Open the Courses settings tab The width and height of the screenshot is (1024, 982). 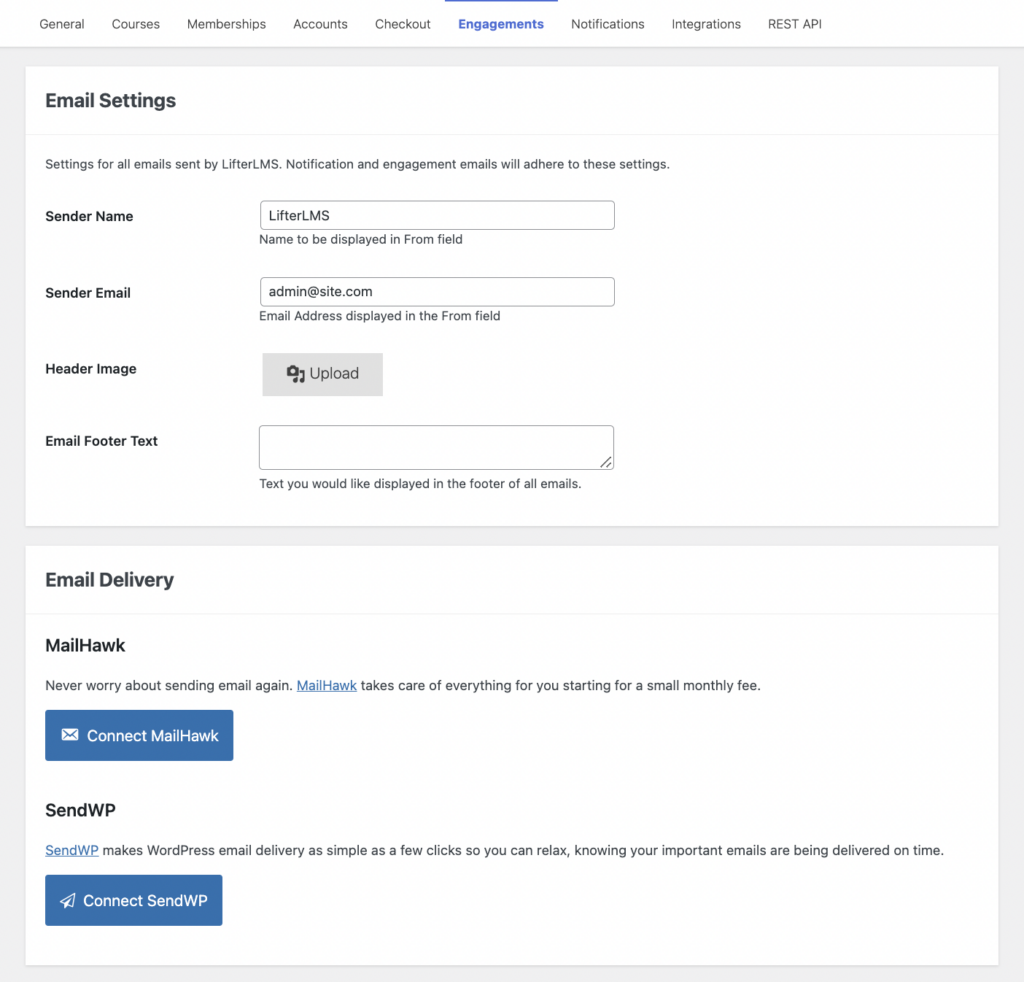pos(135,23)
